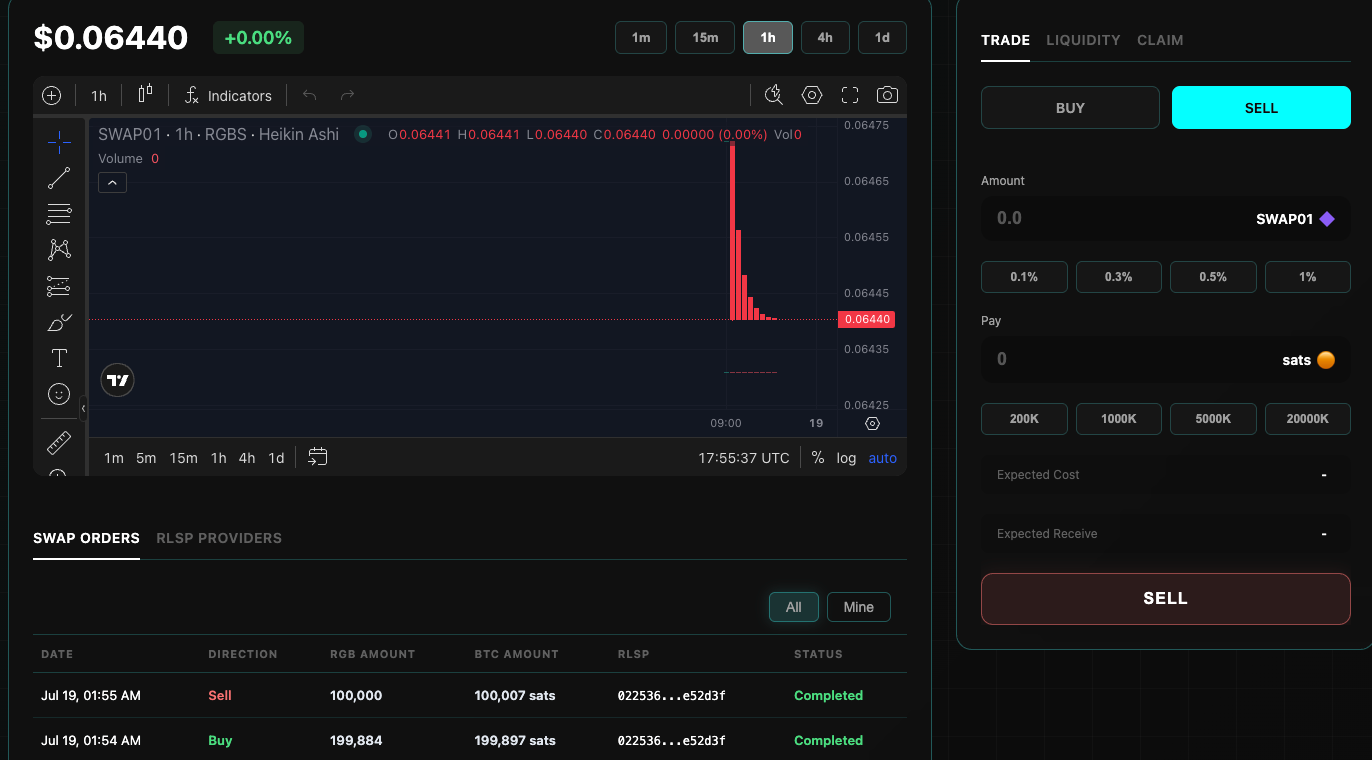The image size is (1372, 760).
Task: Take a chart snapshot with camera icon
Action: (x=887, y=95)
